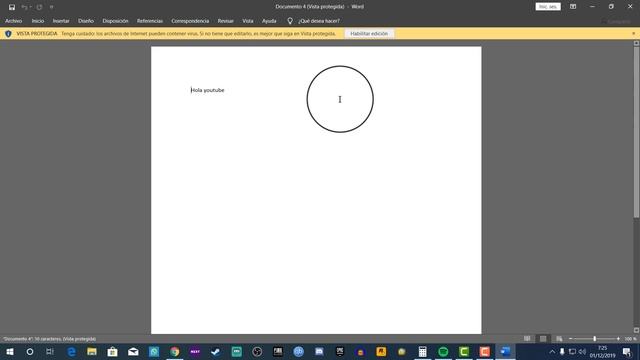Click the Cortana circle icon on the taskbar
Screen dimensions: 640x360
[30, 351]
